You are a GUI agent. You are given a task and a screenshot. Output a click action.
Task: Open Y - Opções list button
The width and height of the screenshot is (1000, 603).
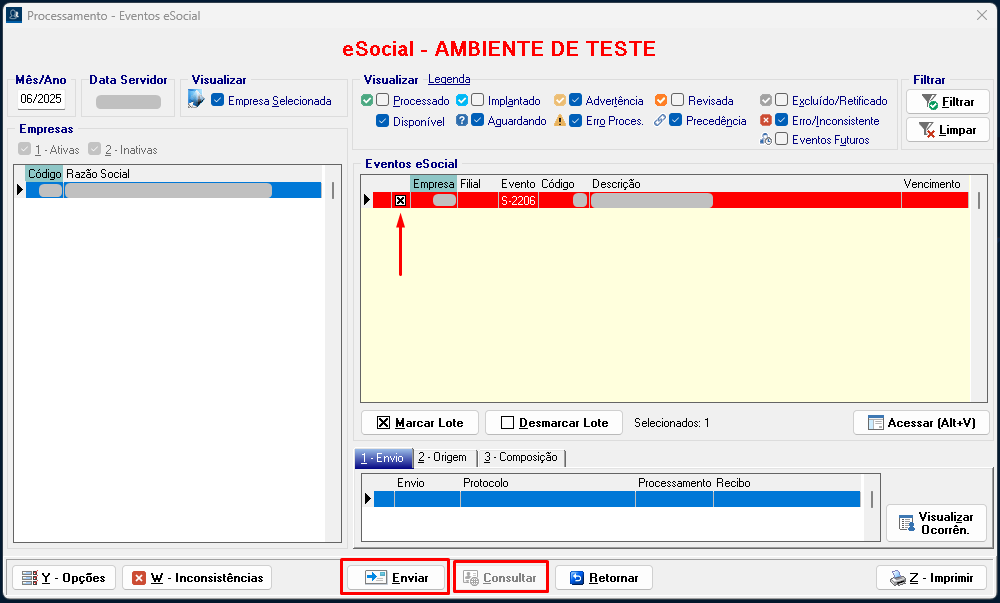pos(64,578)
